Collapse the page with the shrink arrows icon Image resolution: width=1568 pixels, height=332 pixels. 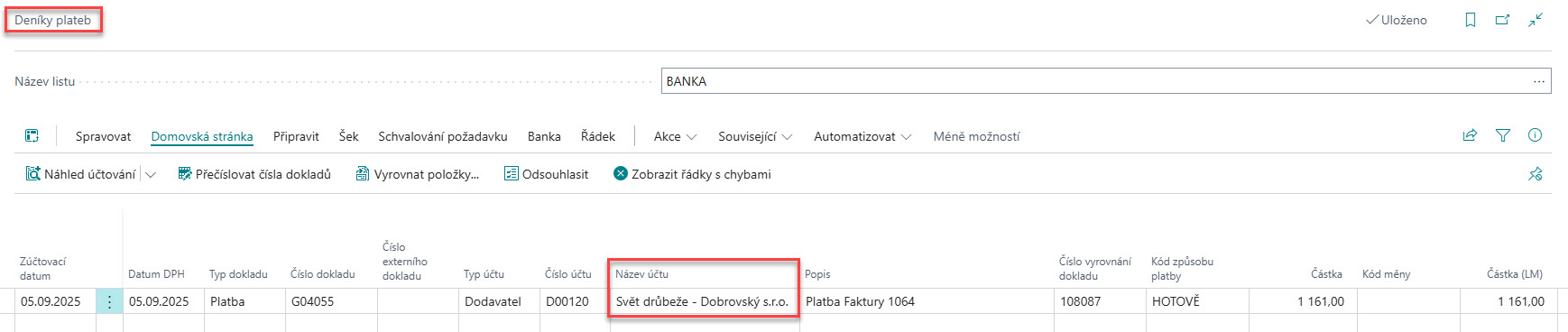point(1536,20)
